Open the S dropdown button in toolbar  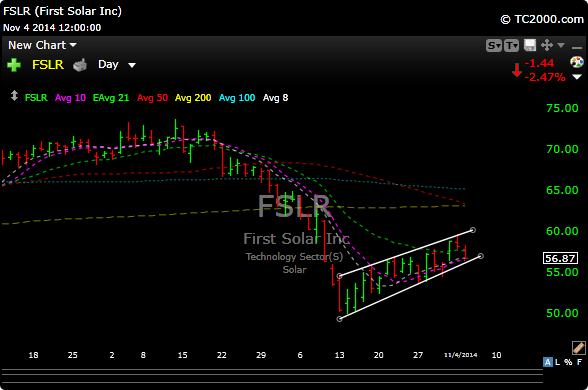pyautogui.click(x=494, y=46)
